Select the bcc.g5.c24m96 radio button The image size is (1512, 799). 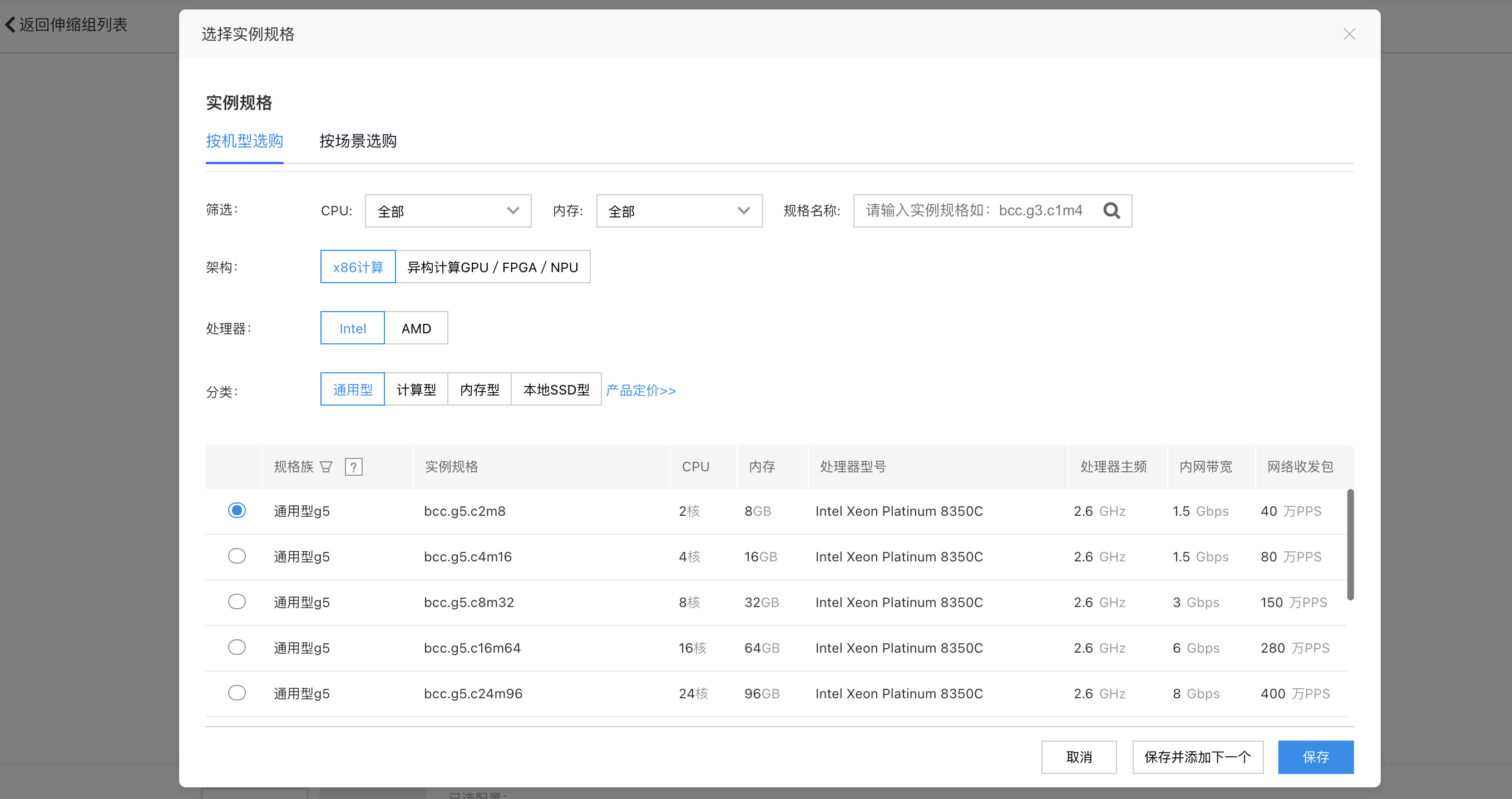pos(236,693)
